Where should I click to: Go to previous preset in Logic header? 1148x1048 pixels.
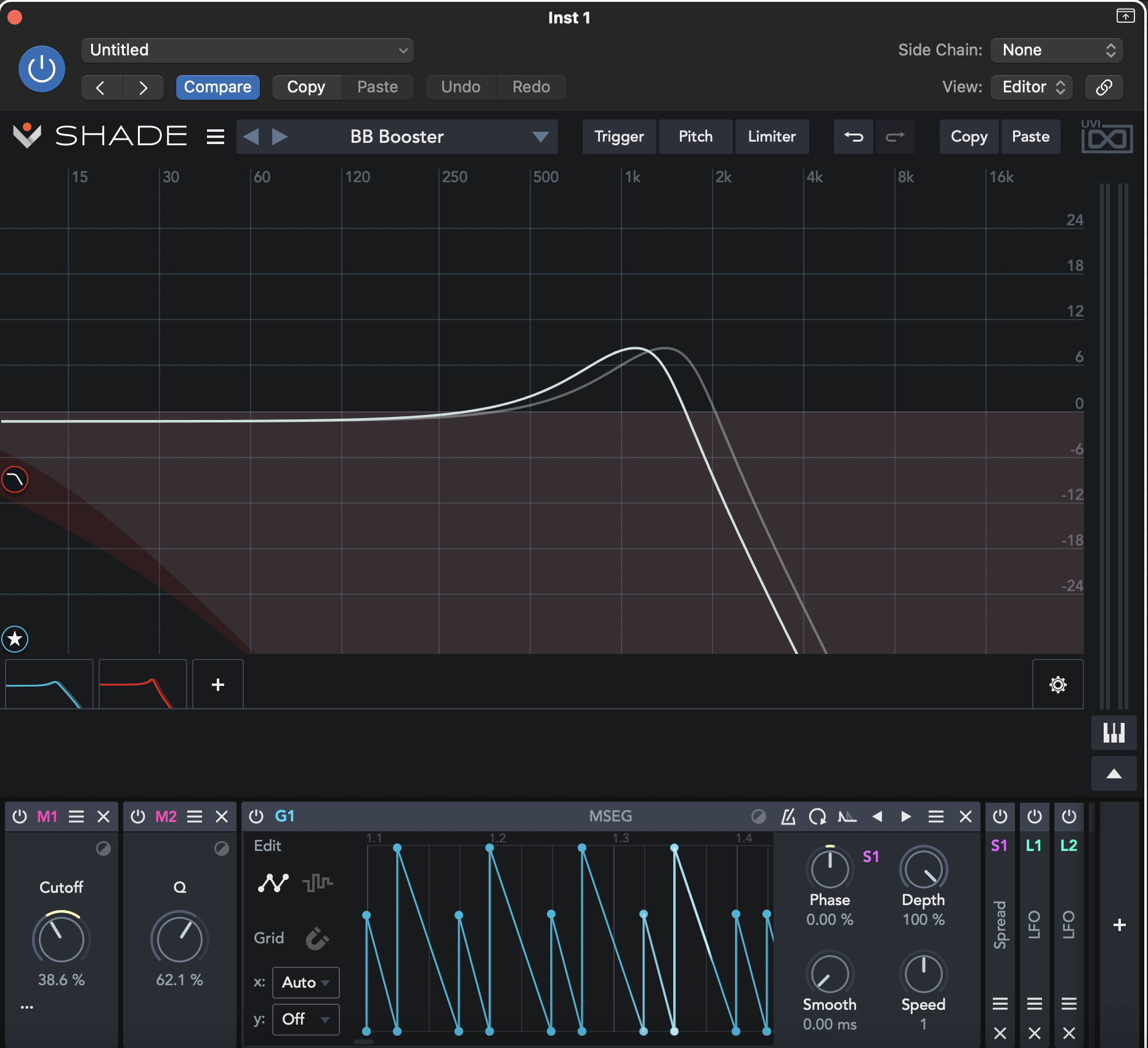[x=101, y=87]
